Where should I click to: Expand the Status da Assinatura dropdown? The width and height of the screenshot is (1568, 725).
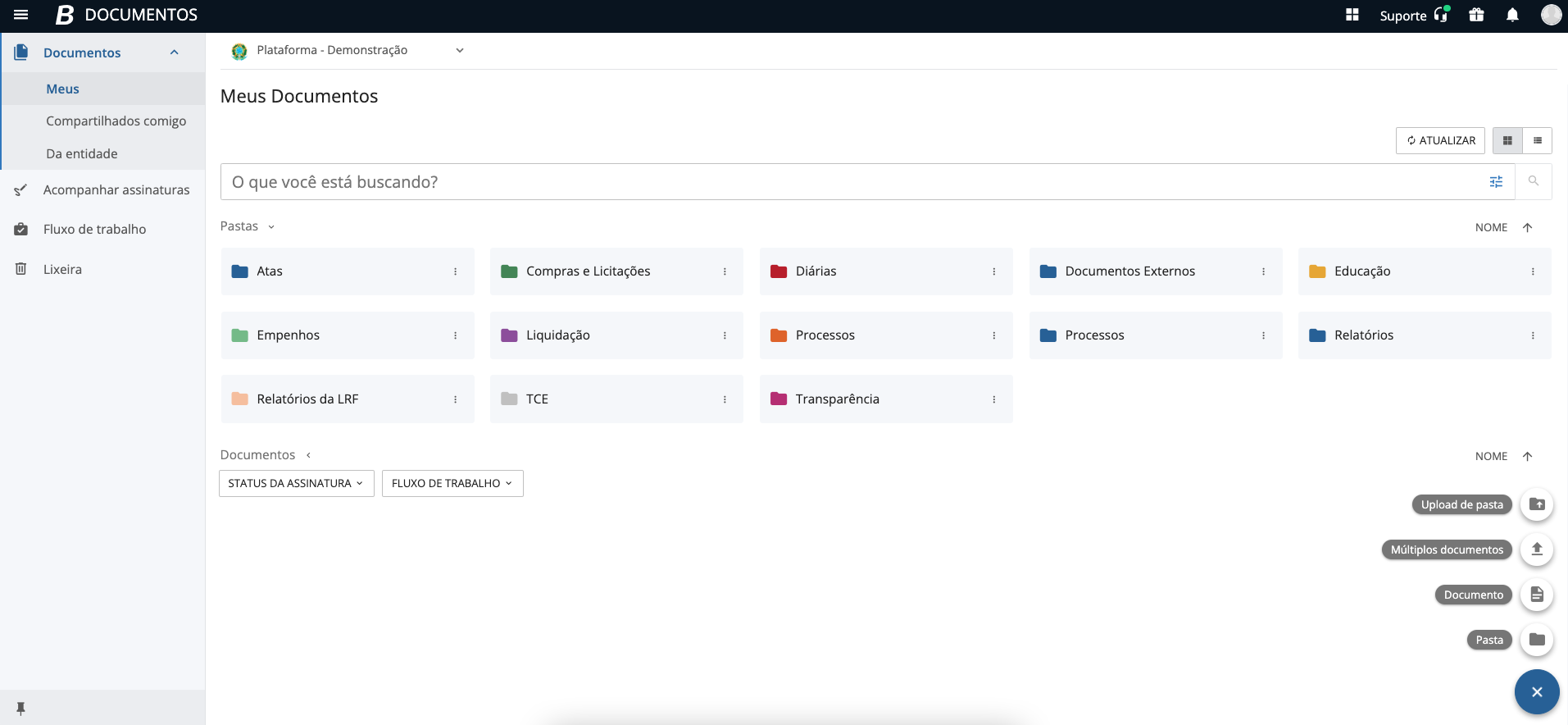pos(296,483)
